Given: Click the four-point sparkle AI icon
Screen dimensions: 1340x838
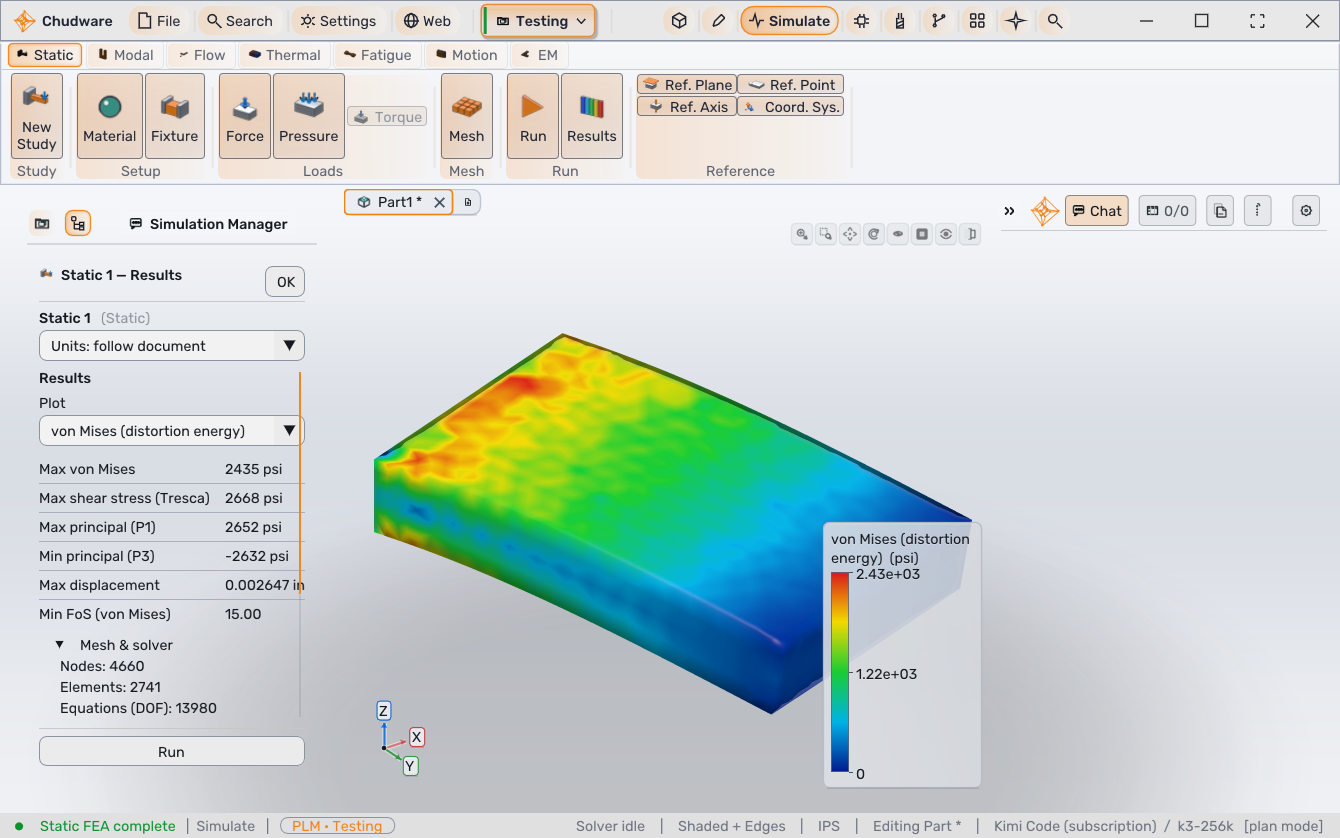Looking at the screenshot, I should point(1016,21).
